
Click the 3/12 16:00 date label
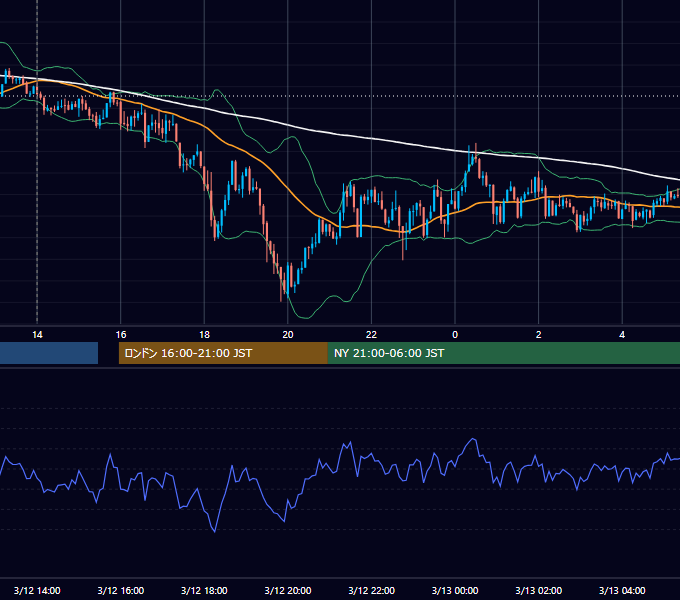point(121,590)
